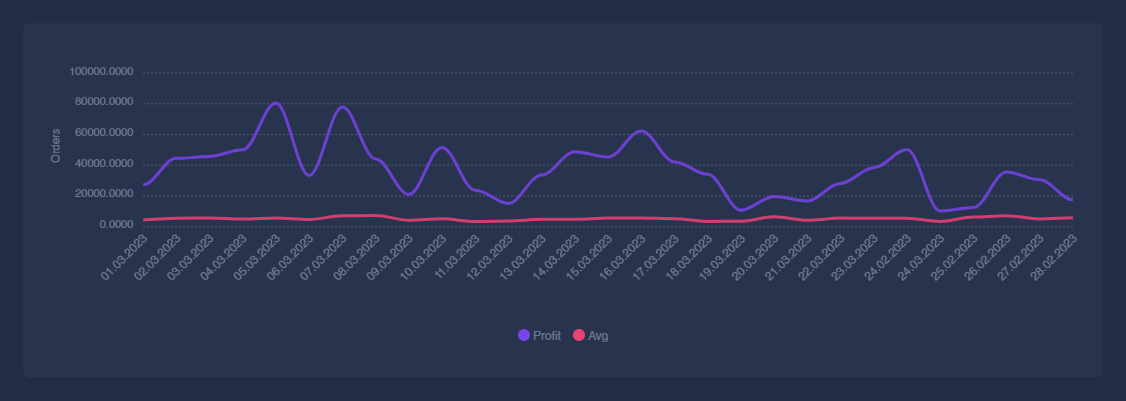Click the 100000.0000 y-axis label
The height and width of the screenshot is (401, 1126).
(101, 72)
